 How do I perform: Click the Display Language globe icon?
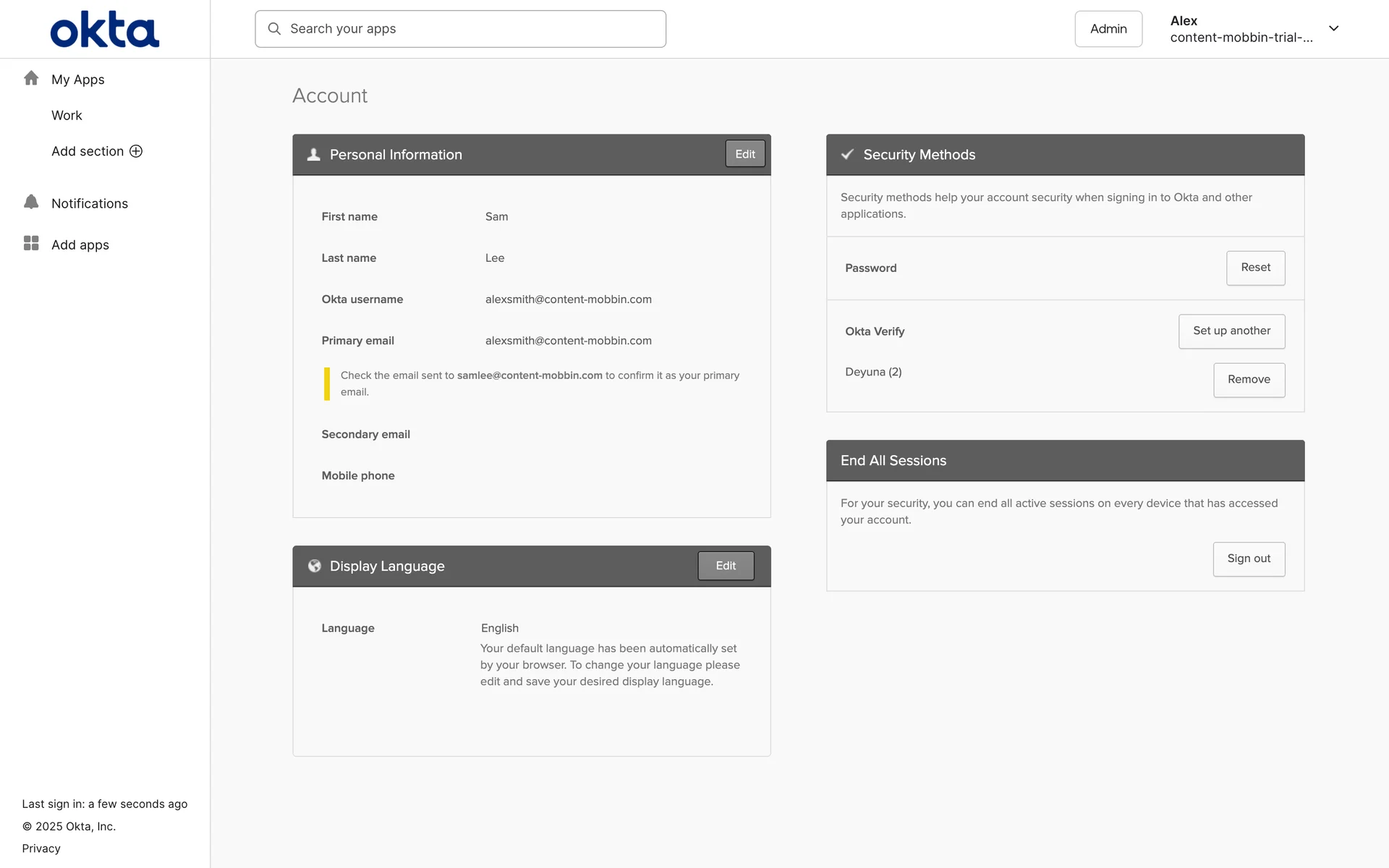tap(314, 566)
